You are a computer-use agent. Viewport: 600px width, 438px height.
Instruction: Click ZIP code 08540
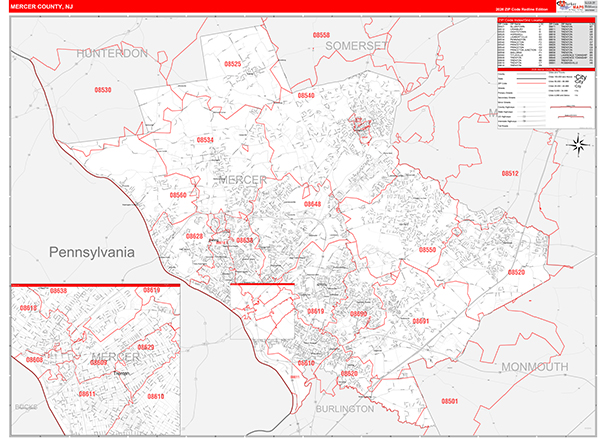tap(306, 95)
